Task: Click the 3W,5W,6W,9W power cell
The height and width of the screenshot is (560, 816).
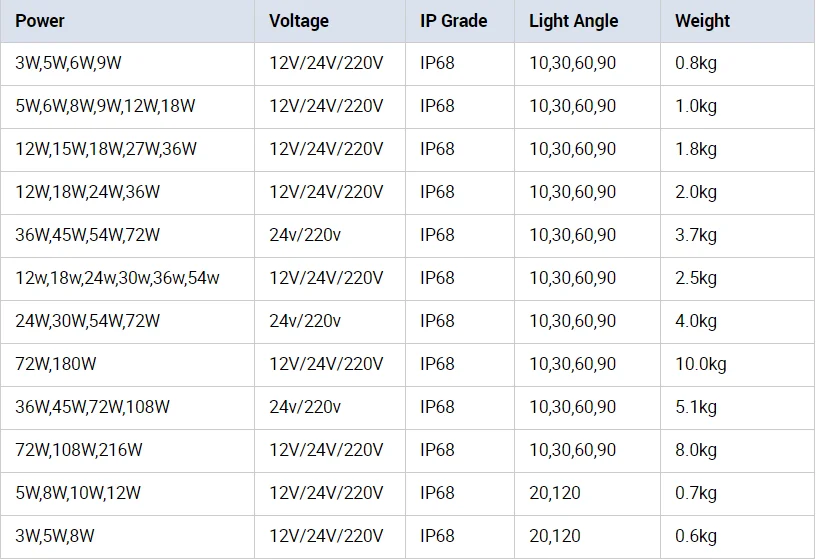Action: pos(68,63)
